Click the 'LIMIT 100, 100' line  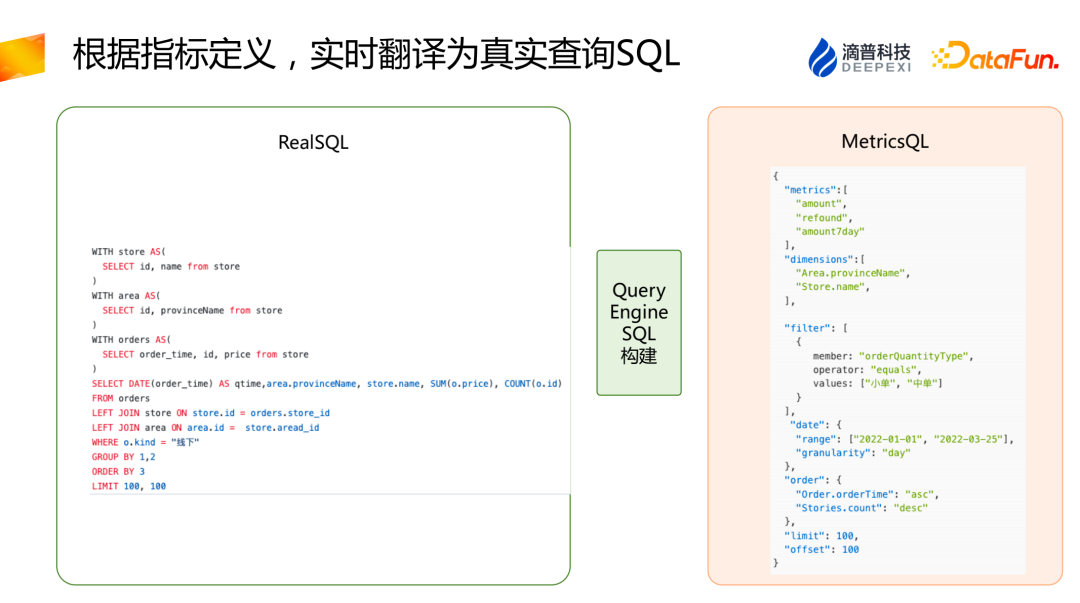click(x=129, y=486)
